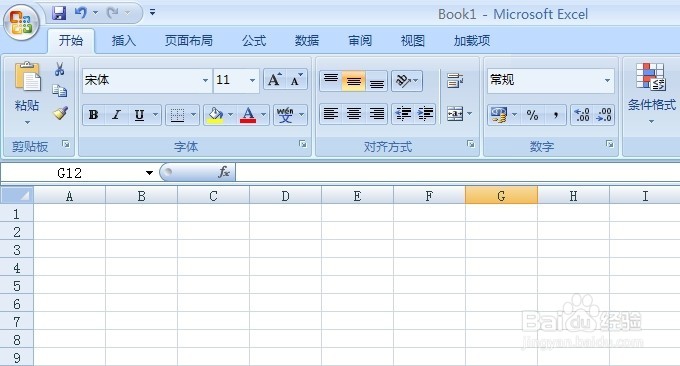680x366 pixels.
Task: Open the Clipboard (剪贴板) dialog launcher
Action: (x=65, y=144)
